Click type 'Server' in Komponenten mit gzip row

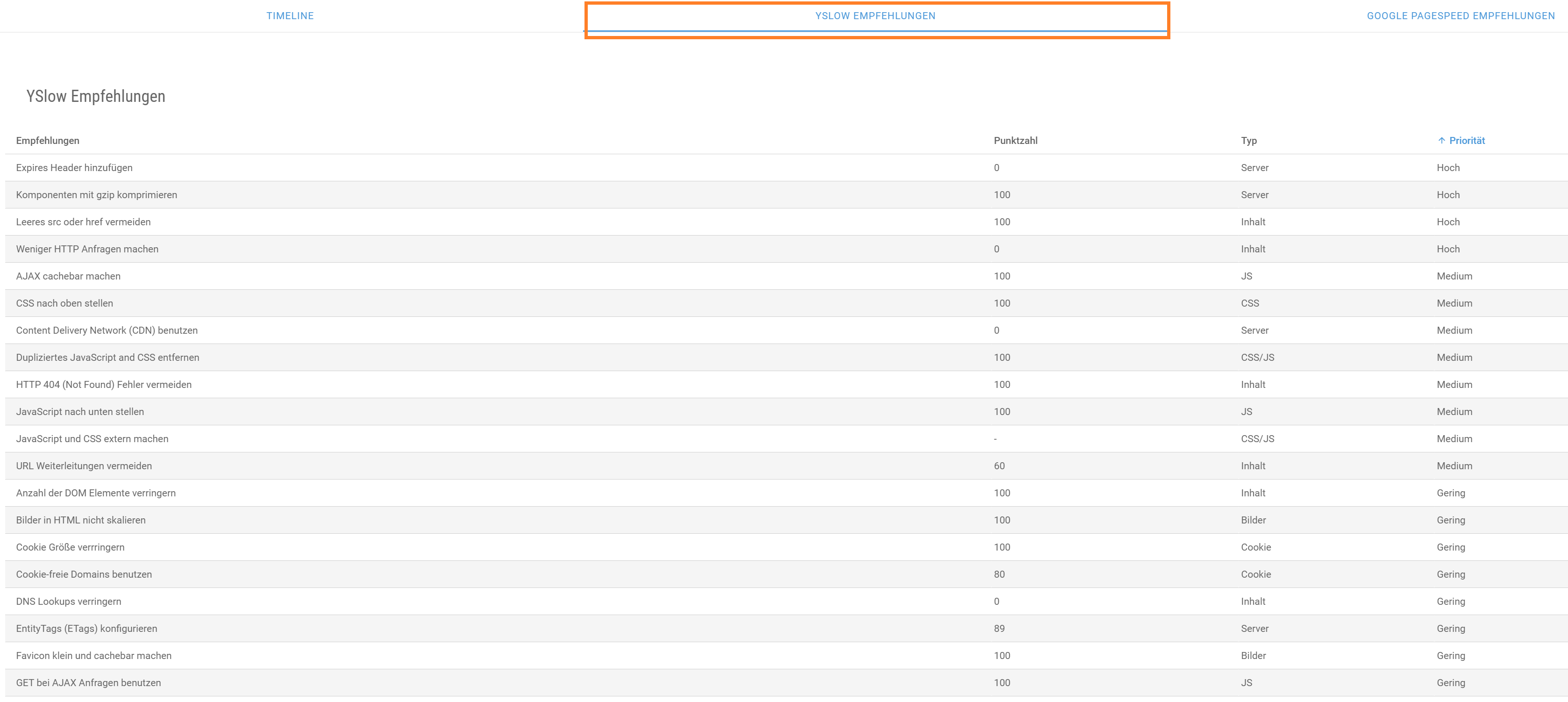1254,195
